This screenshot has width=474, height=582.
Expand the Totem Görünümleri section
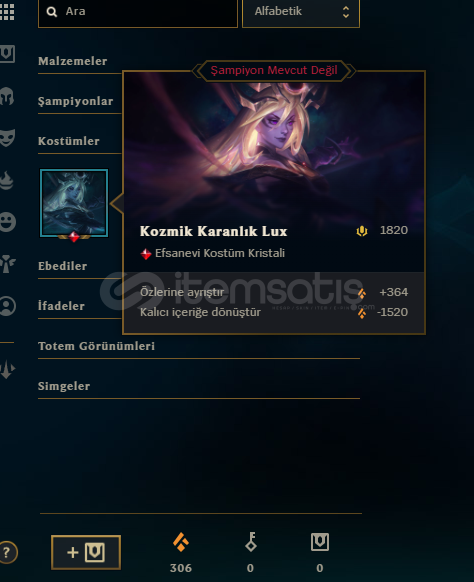[x=199, y=347]
